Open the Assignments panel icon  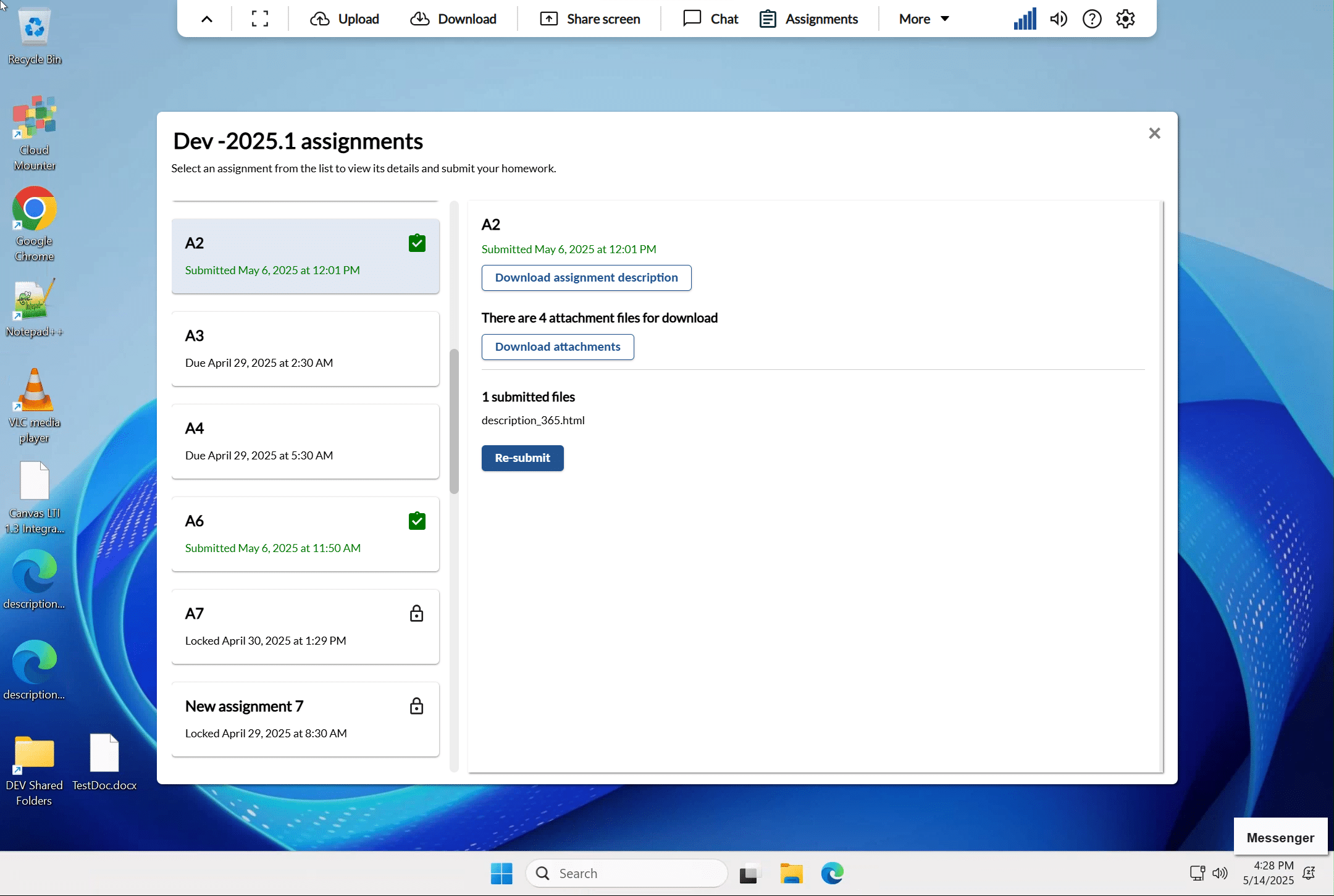click(768, 19)
